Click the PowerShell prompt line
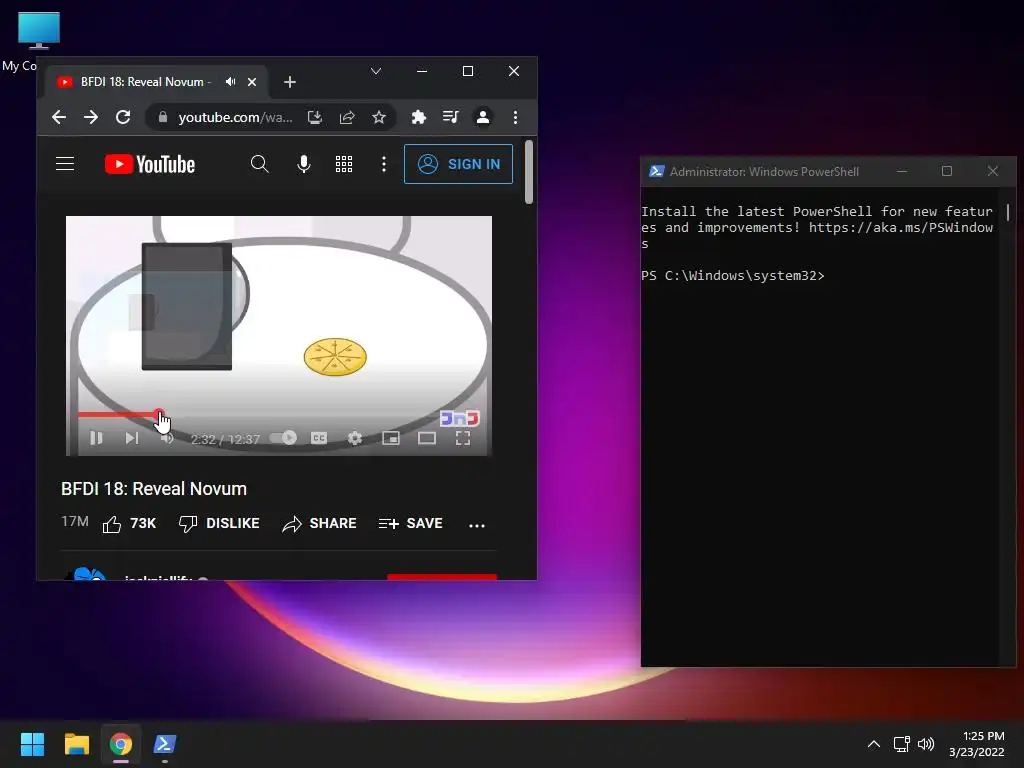 [733, 276]
